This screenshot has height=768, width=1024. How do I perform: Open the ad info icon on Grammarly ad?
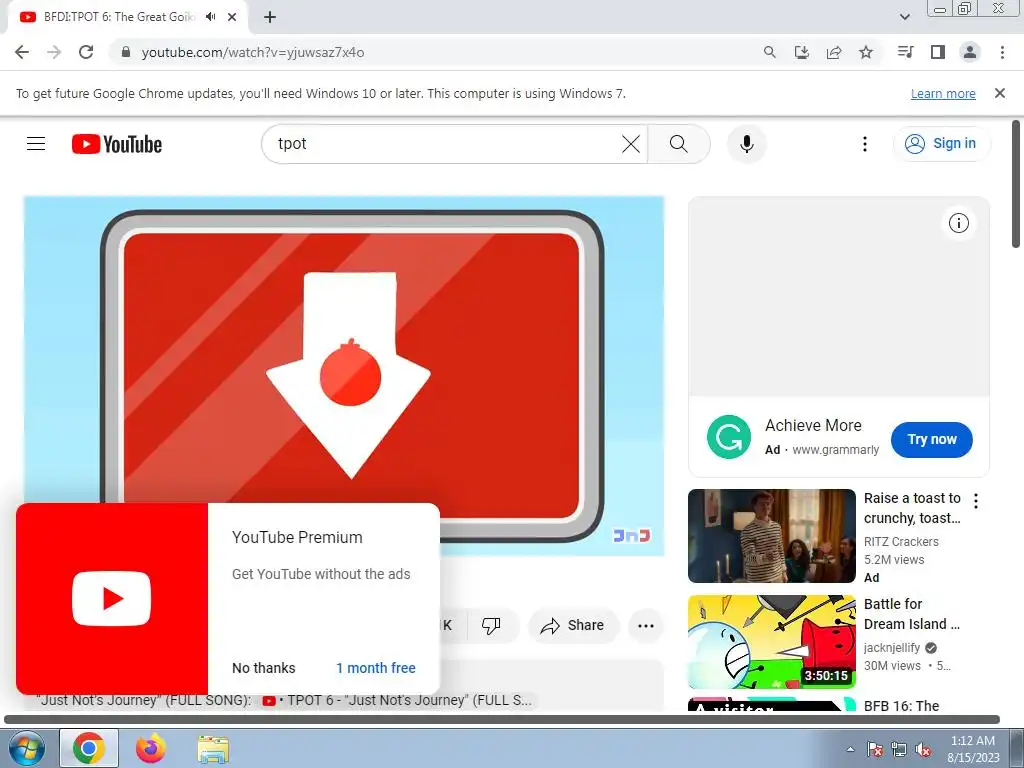[958, 223]
